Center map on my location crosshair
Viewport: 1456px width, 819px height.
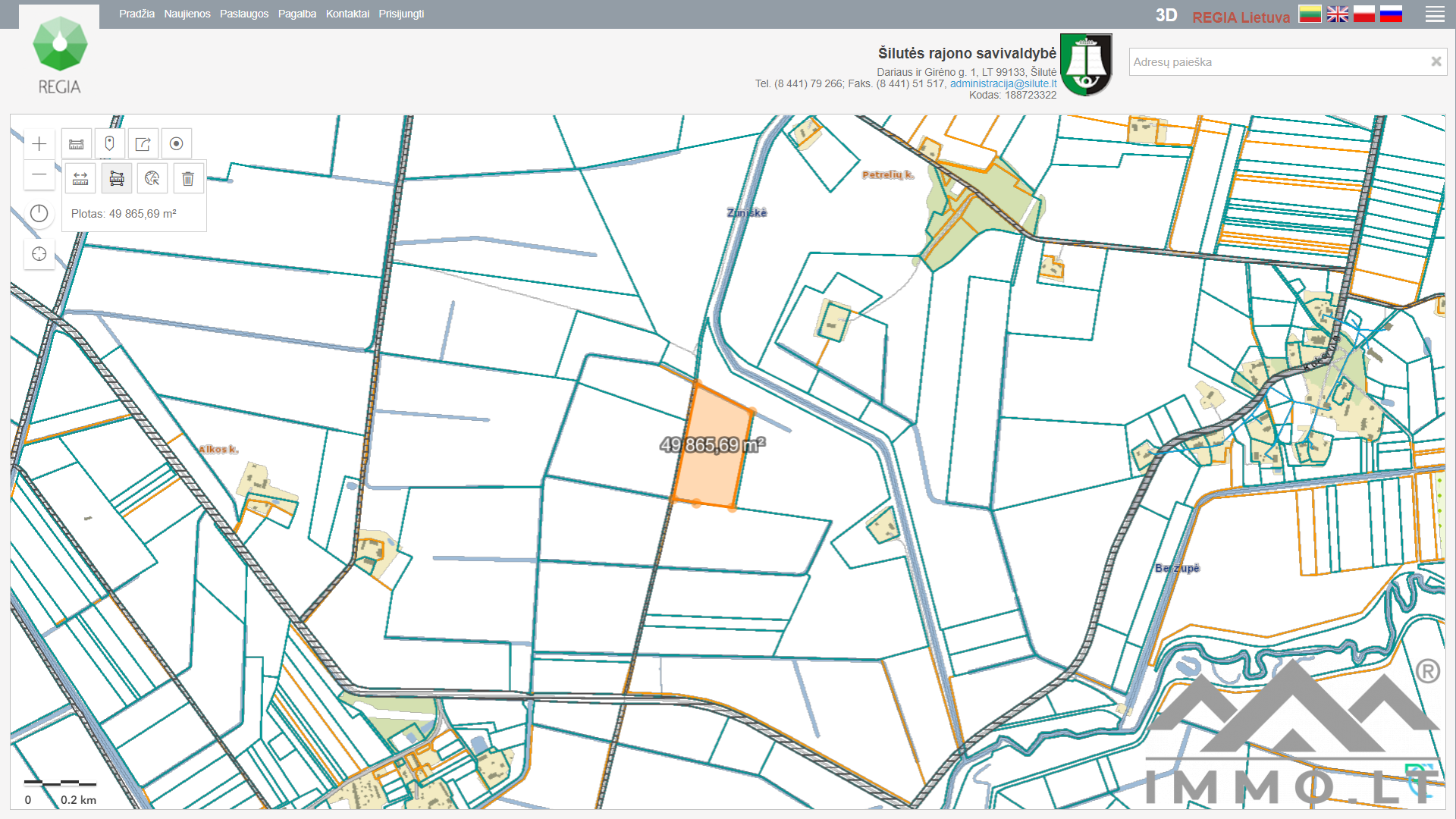[39, 254]
